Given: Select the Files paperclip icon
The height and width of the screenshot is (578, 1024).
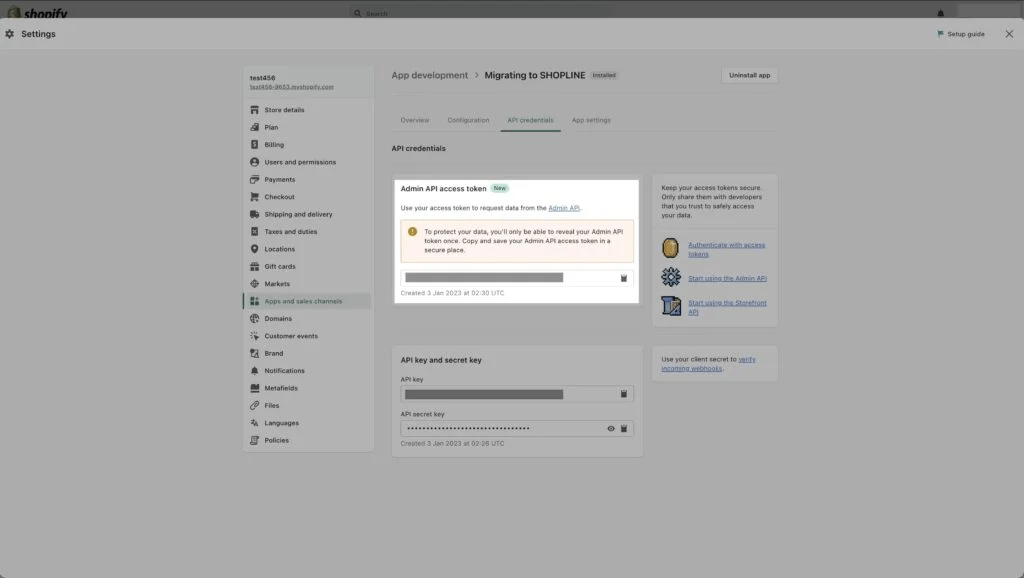Looking at the screenshot, I should tap(254, 406).
